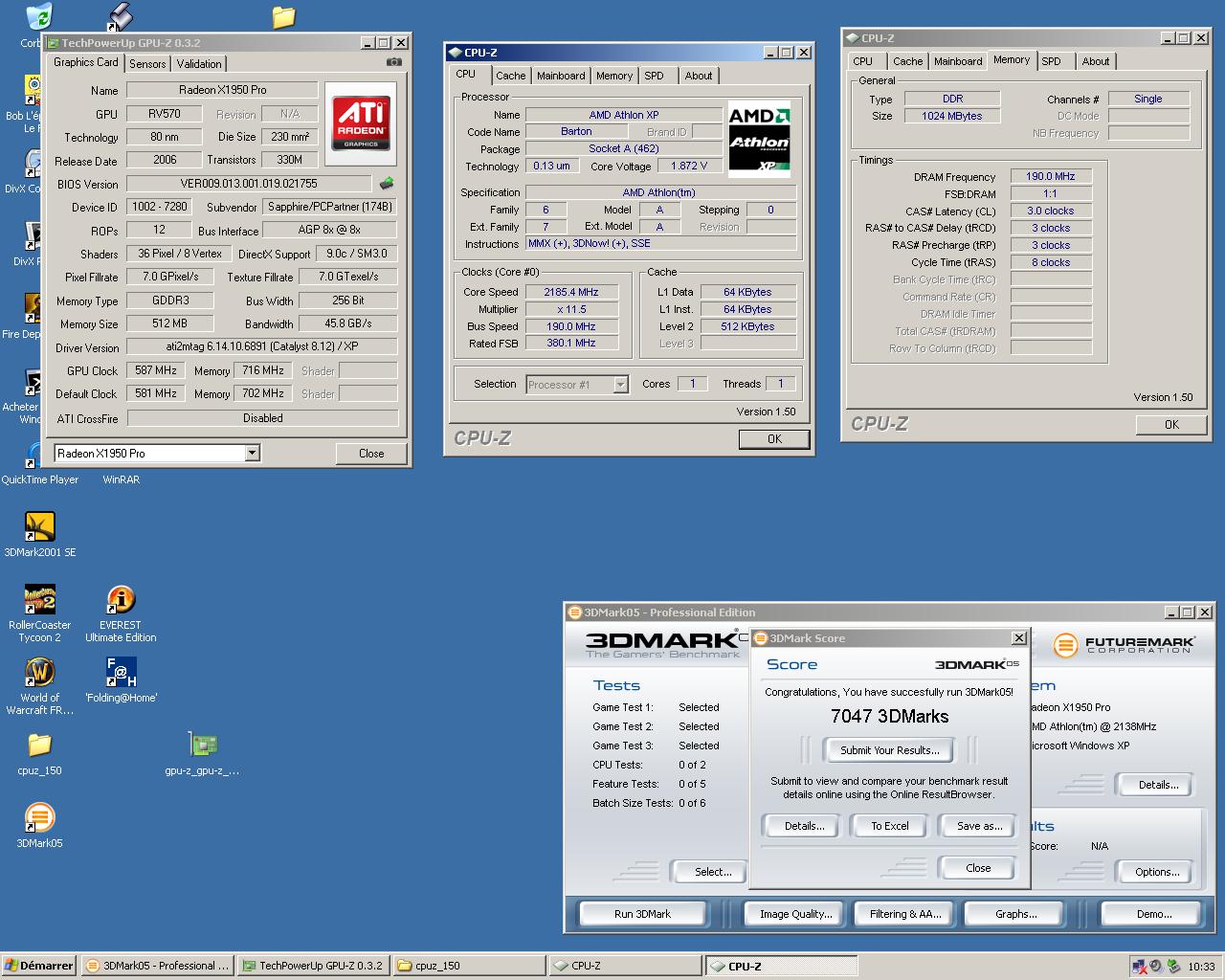
Task: Close GPU-Z with the Close button
Action: pos(371,454)
